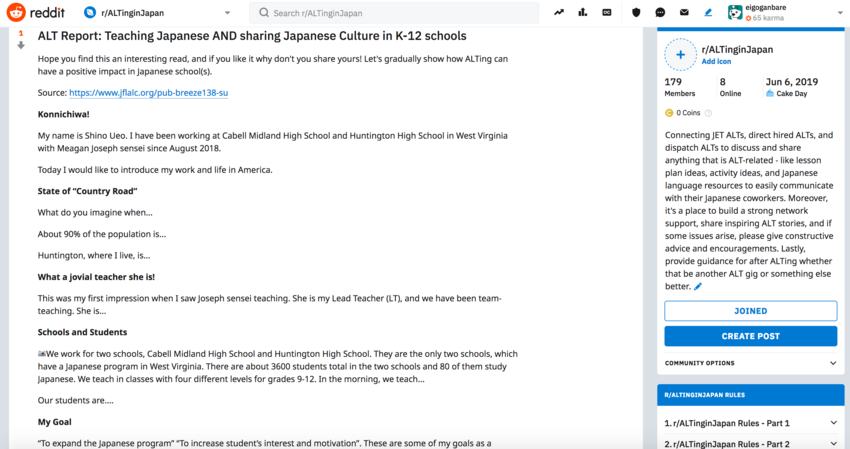Screen dimensions: 850x449
Task: Click the 8 Online count
Action: 730,87
